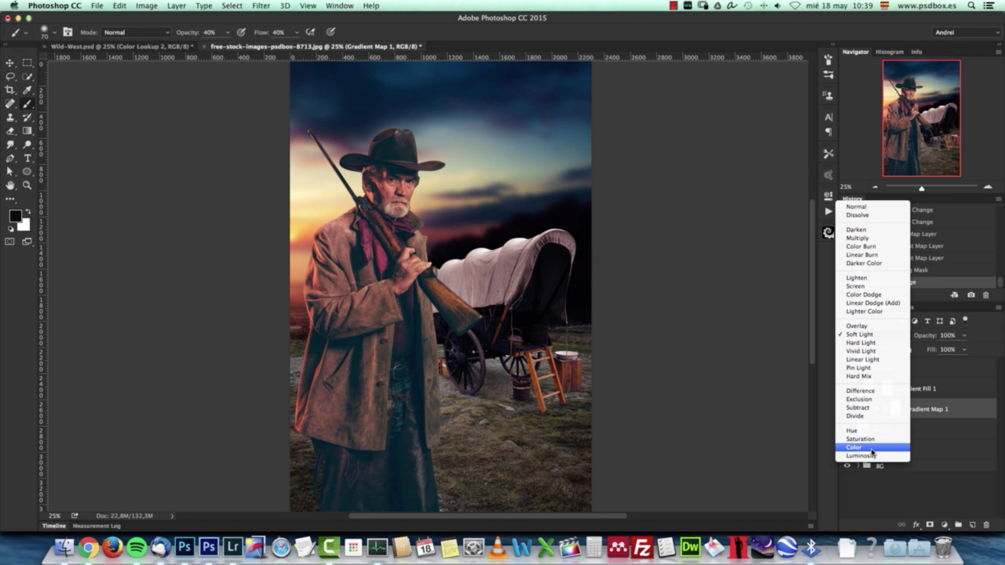Select the Brush tool

click(x=27, y=104)
